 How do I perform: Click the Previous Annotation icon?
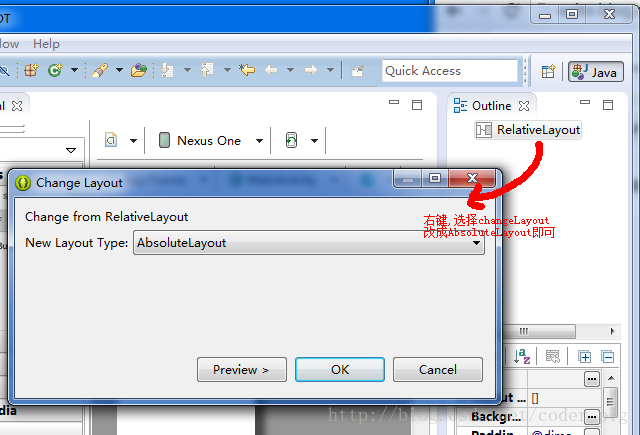pos(207,70)
